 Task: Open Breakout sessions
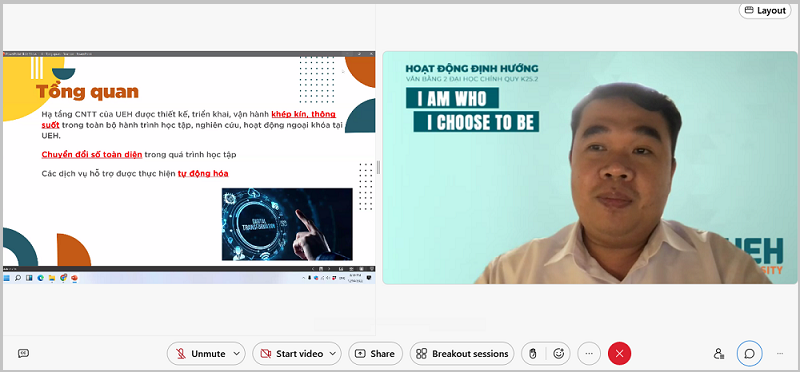(462, 354)
